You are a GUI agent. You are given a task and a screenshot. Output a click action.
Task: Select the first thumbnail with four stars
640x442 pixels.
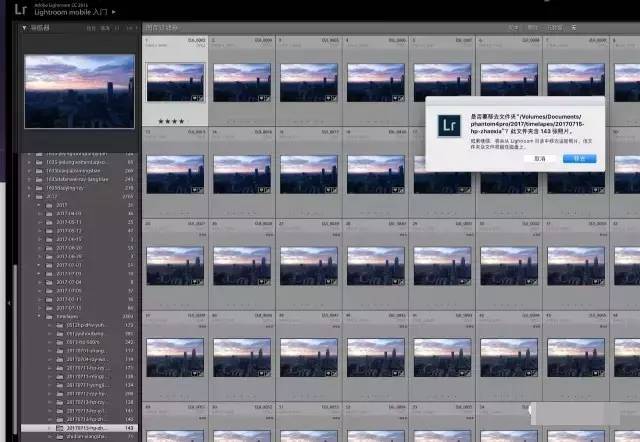[175, 83]
